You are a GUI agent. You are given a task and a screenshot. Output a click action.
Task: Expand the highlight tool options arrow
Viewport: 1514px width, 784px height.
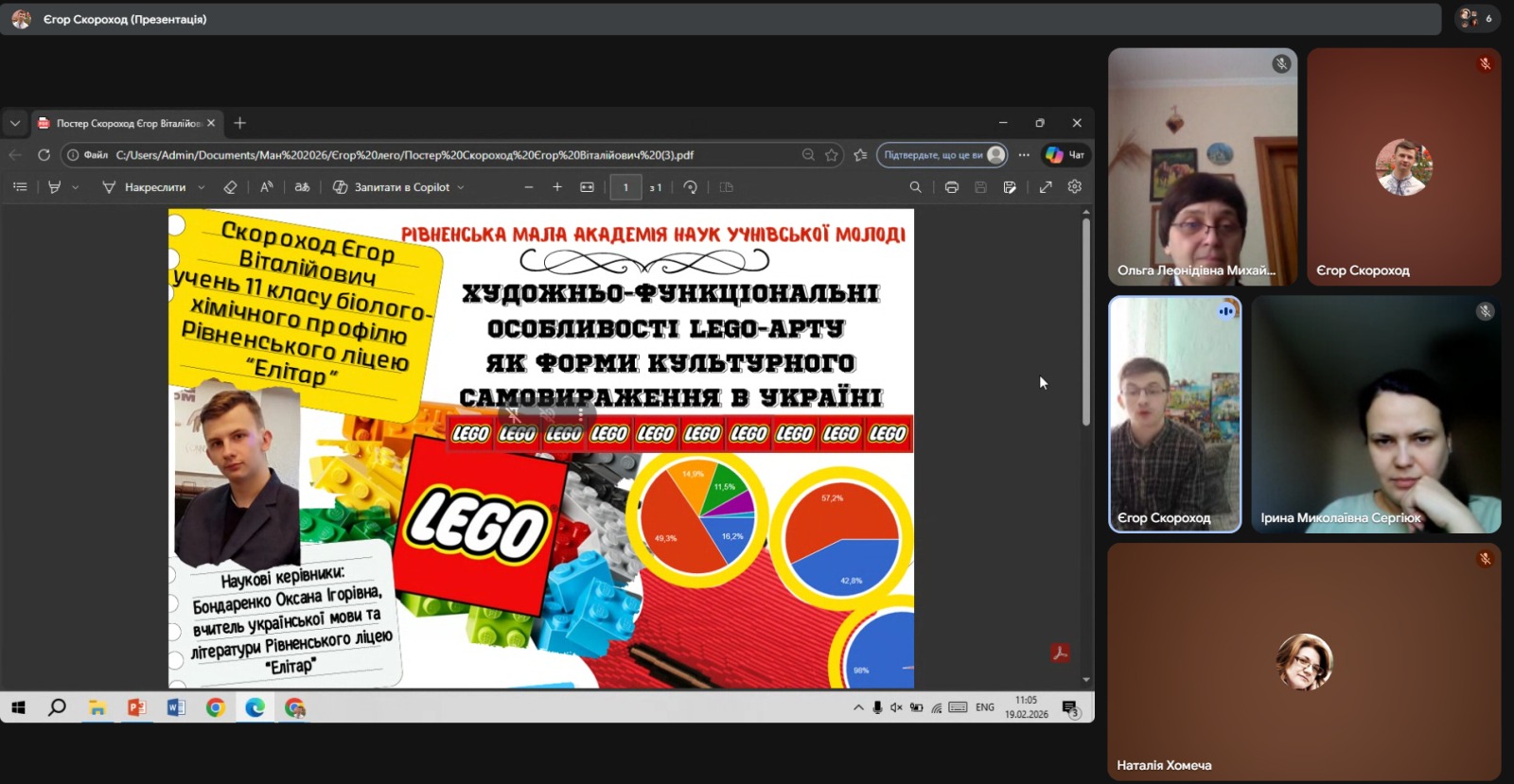coord(76,187)
